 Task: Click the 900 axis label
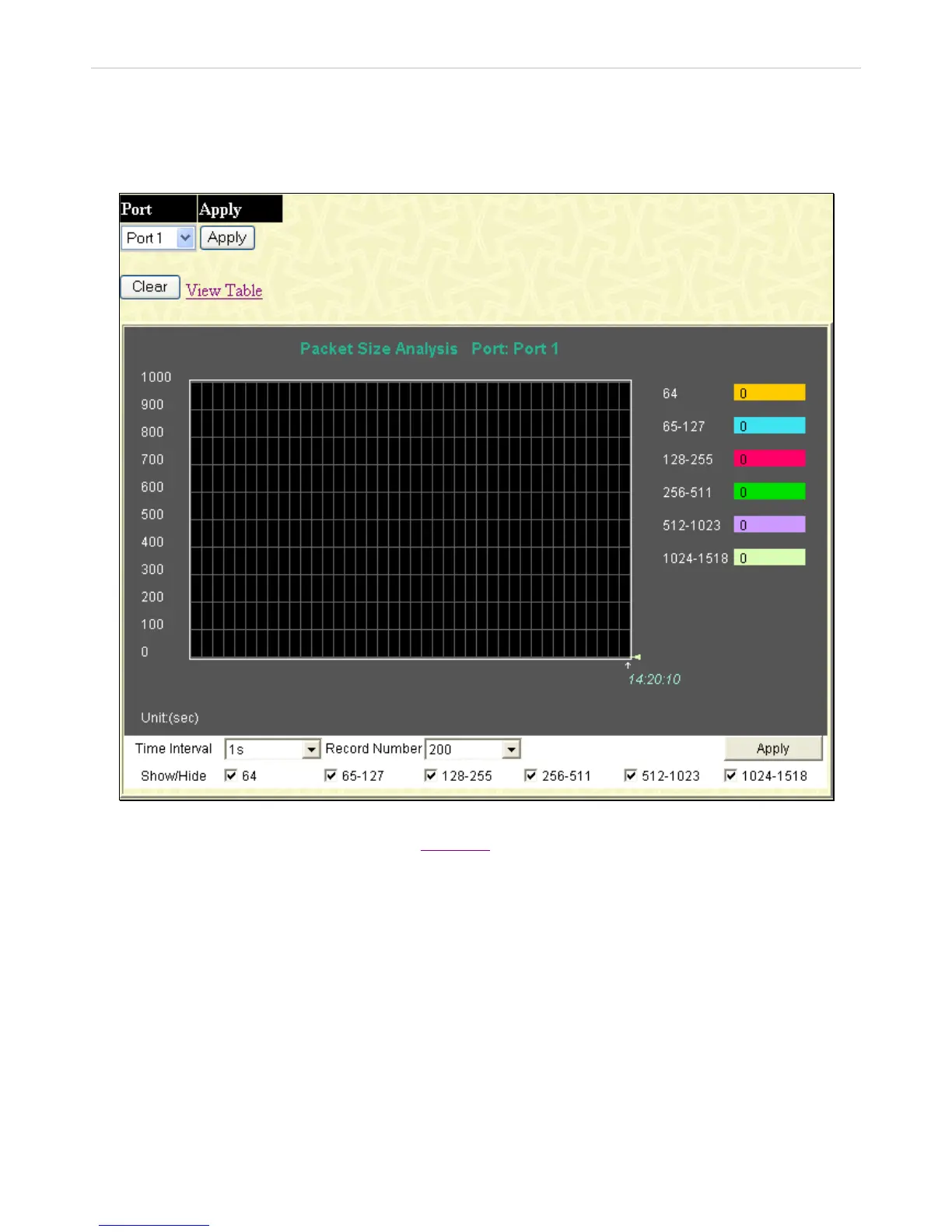pos(152,404)
